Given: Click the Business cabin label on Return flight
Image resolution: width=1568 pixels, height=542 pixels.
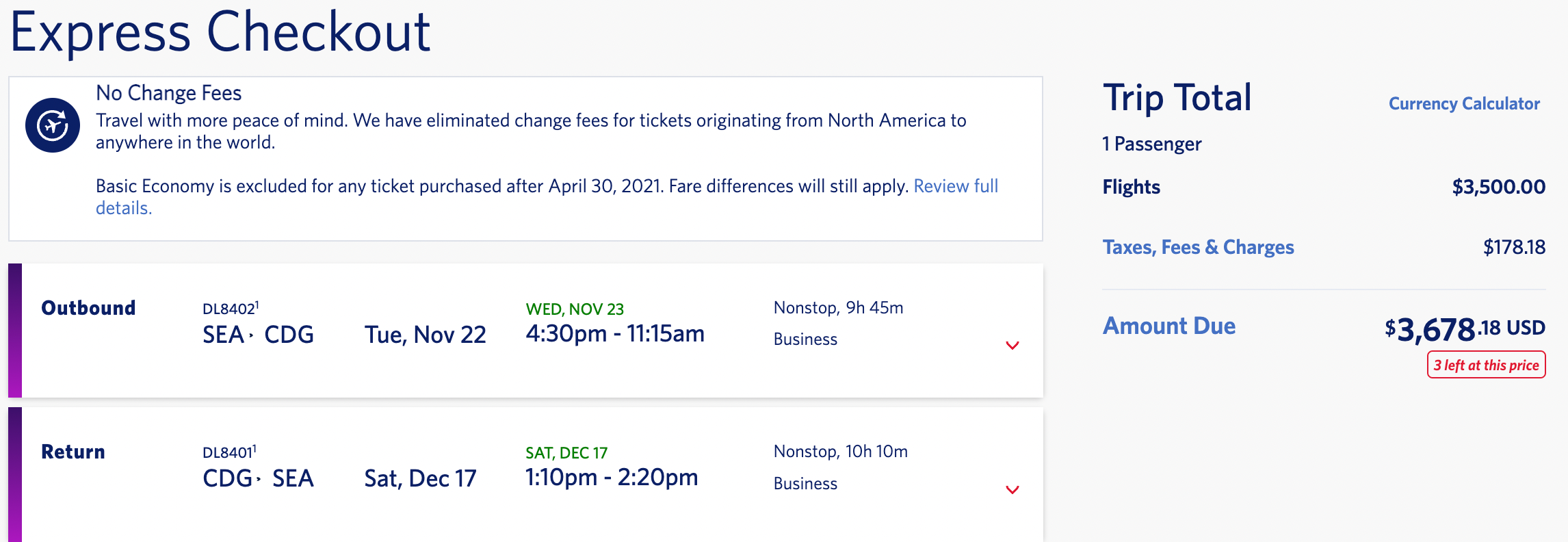Looking at the screenshot, I should click(x=805, y=483).
